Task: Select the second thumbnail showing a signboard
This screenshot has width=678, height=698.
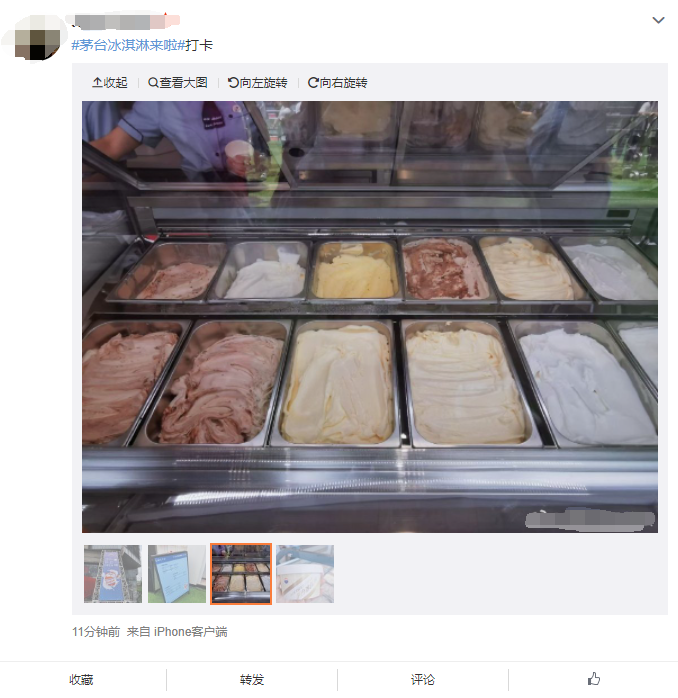Action: [x=177, y=574]
